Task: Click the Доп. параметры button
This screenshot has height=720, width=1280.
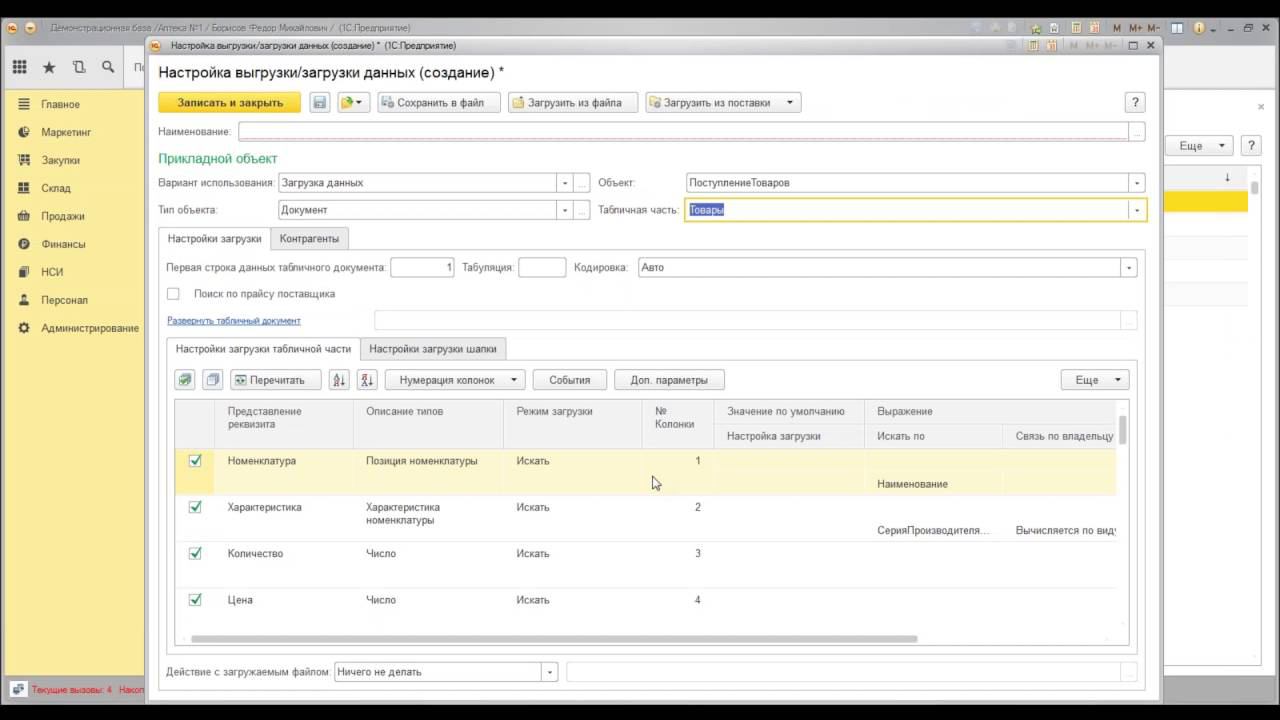Action: click(x=668, y=380)
